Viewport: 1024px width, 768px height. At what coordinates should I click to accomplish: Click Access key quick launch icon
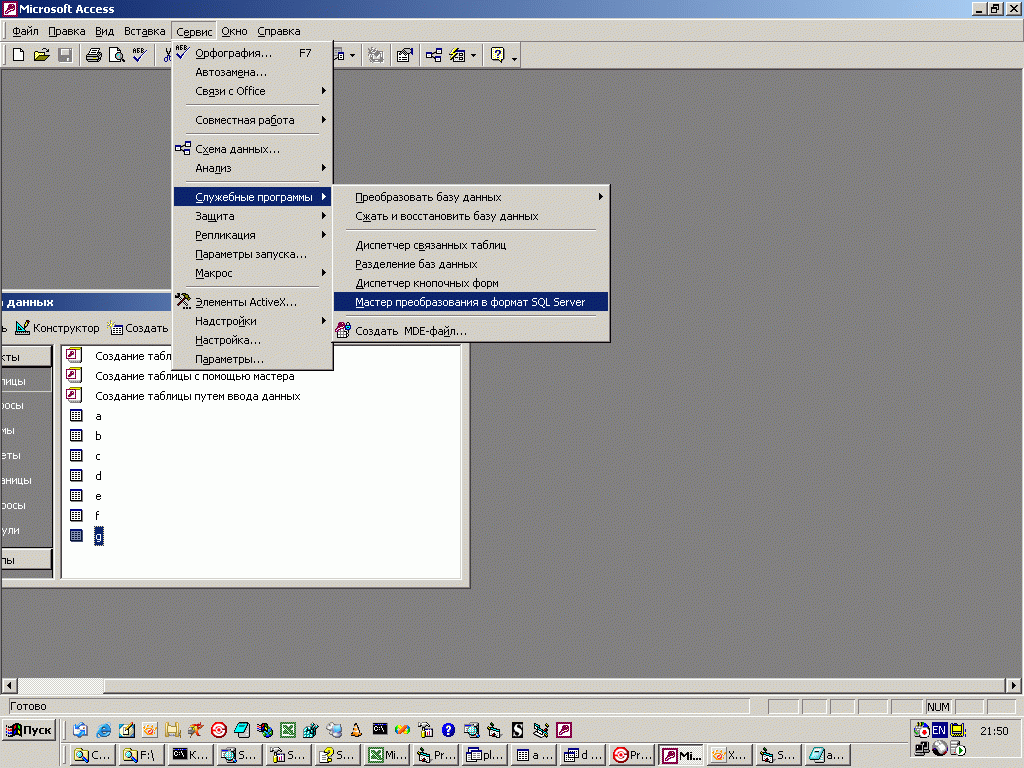[564, 730]
